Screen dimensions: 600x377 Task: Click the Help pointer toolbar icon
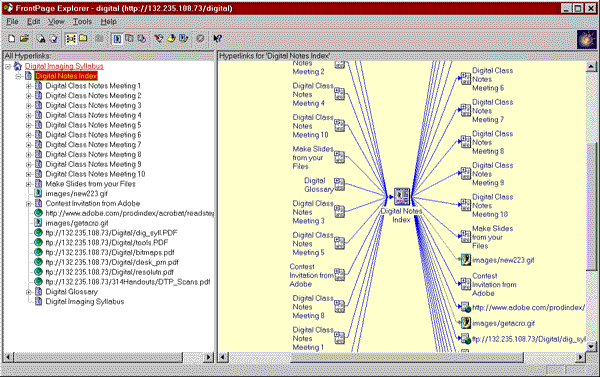pyautogui.click(x=217, y=39)
